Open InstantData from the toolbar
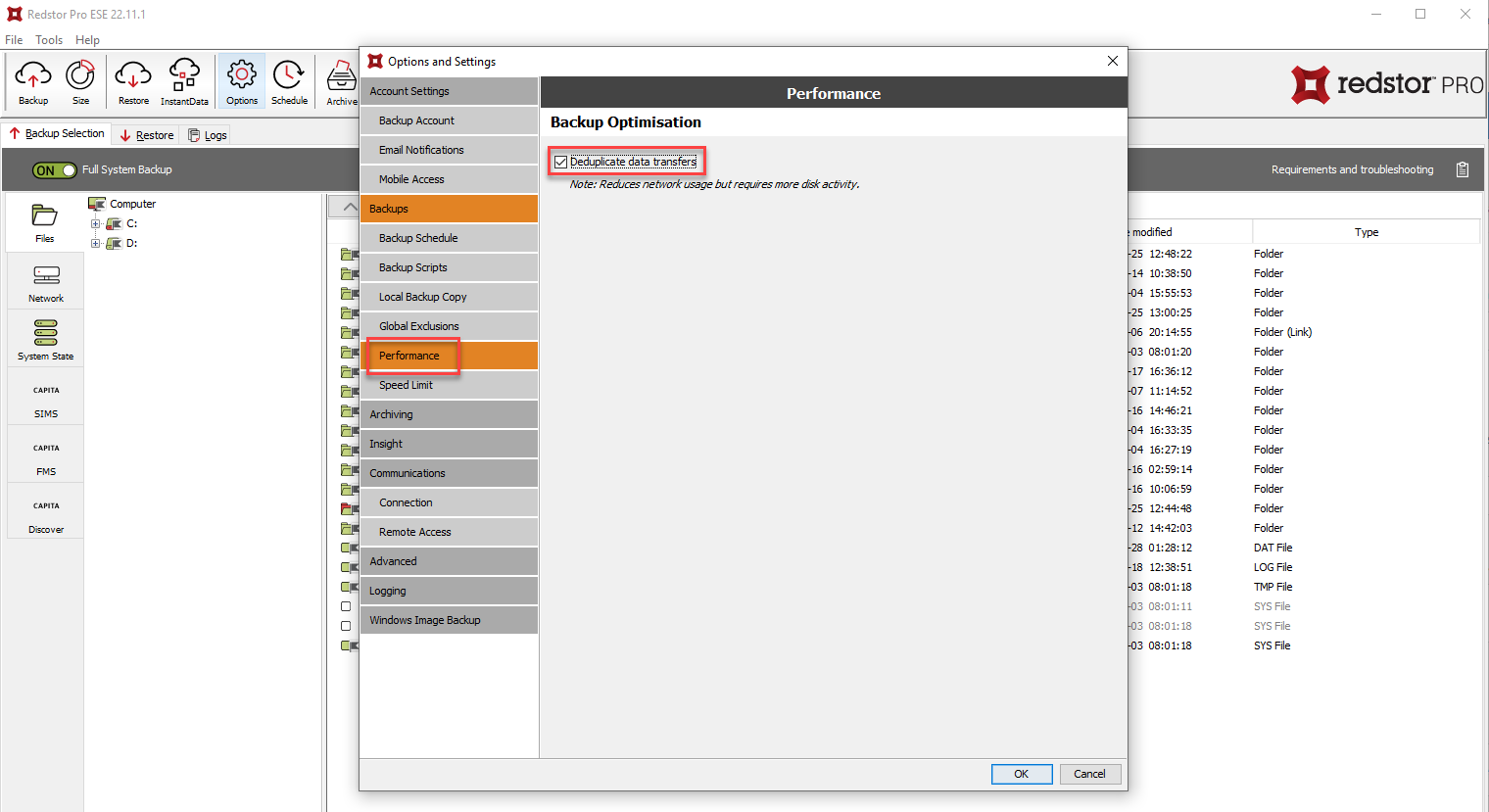 tap(184, 81)
